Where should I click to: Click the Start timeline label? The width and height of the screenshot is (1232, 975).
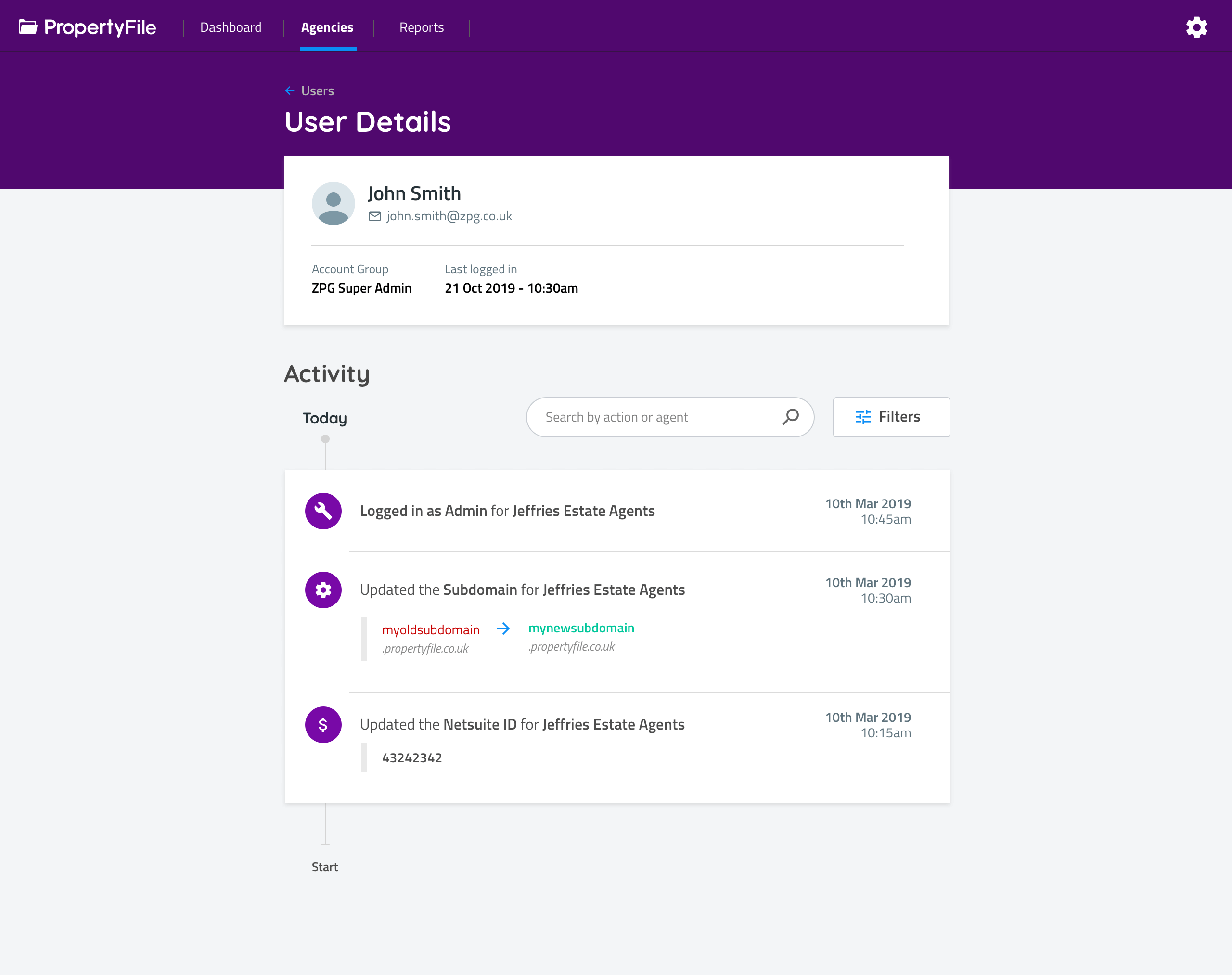325,867
